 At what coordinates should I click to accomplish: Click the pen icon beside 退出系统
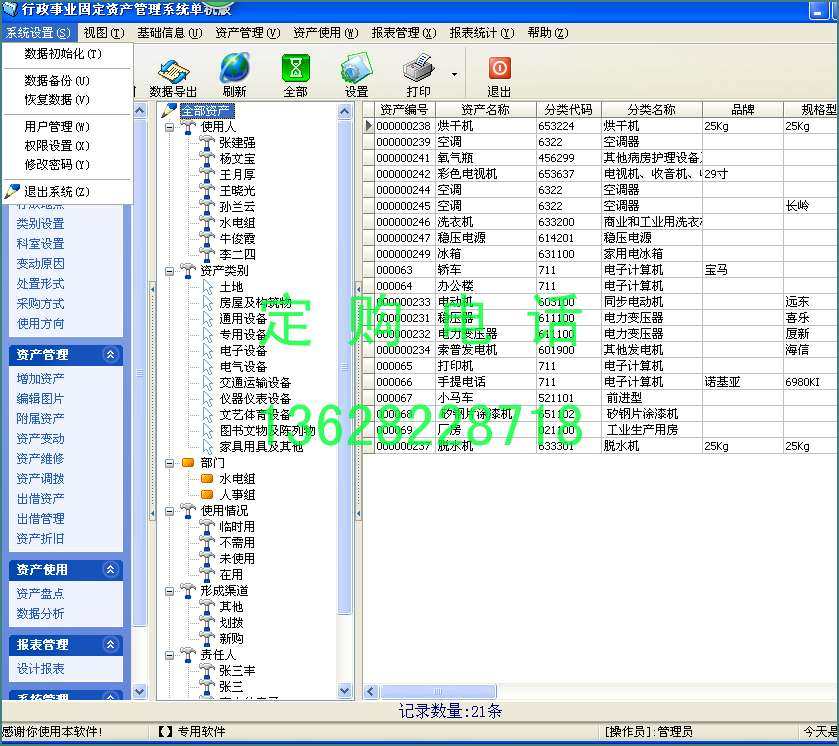pos(12,191)
